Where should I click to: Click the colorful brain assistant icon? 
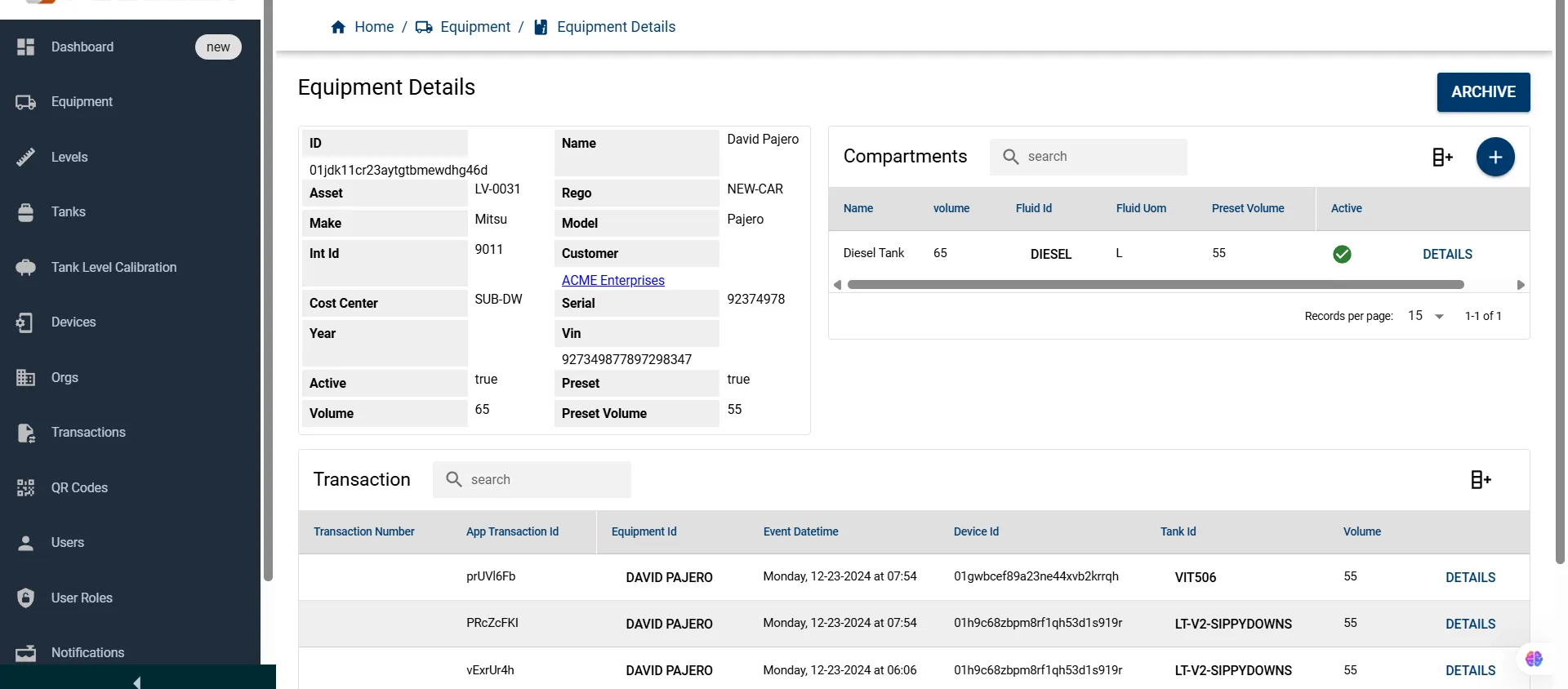[1534, 659]
